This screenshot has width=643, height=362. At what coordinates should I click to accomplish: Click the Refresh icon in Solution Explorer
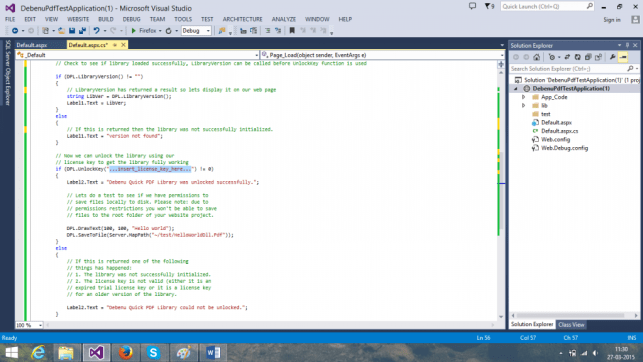click(577, 57)
